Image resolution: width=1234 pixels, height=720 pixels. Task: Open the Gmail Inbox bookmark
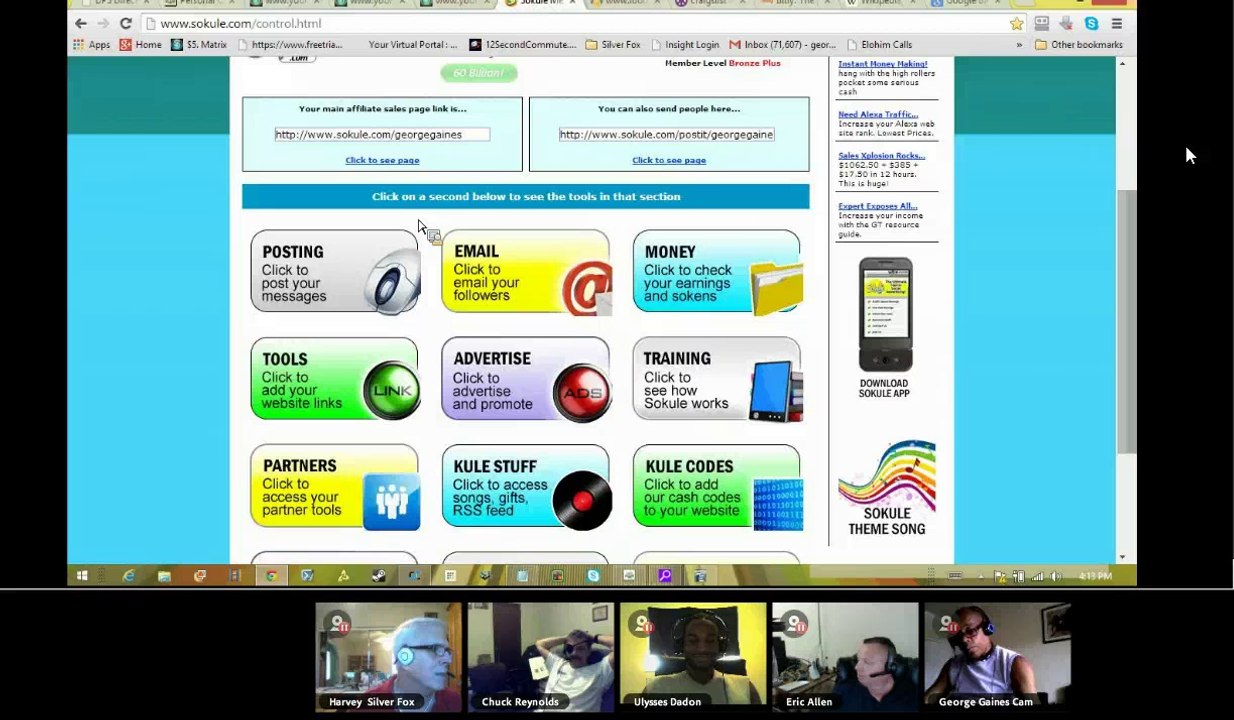782,44
